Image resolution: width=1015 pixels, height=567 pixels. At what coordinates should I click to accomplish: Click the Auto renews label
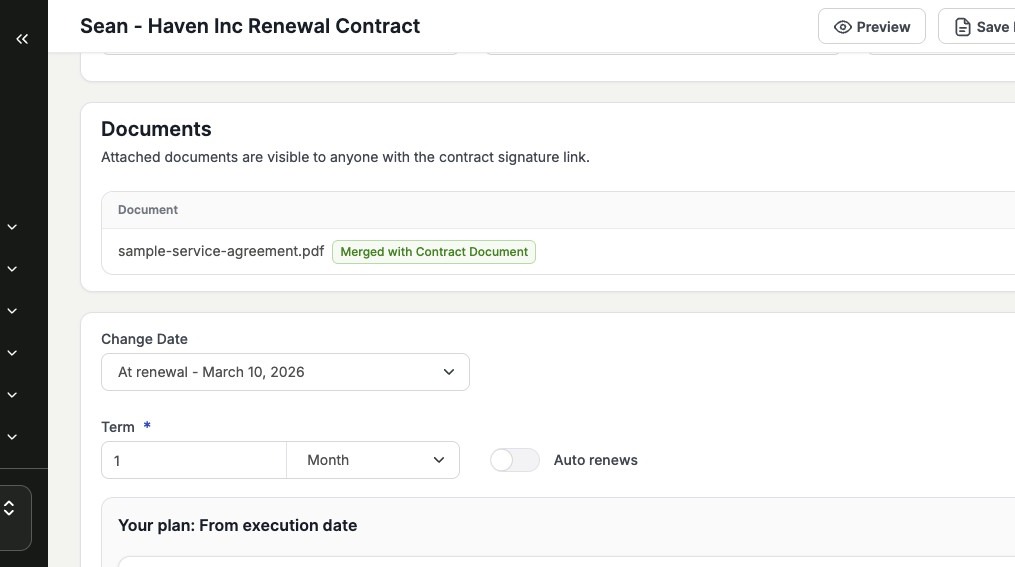[x=595, y=460]
